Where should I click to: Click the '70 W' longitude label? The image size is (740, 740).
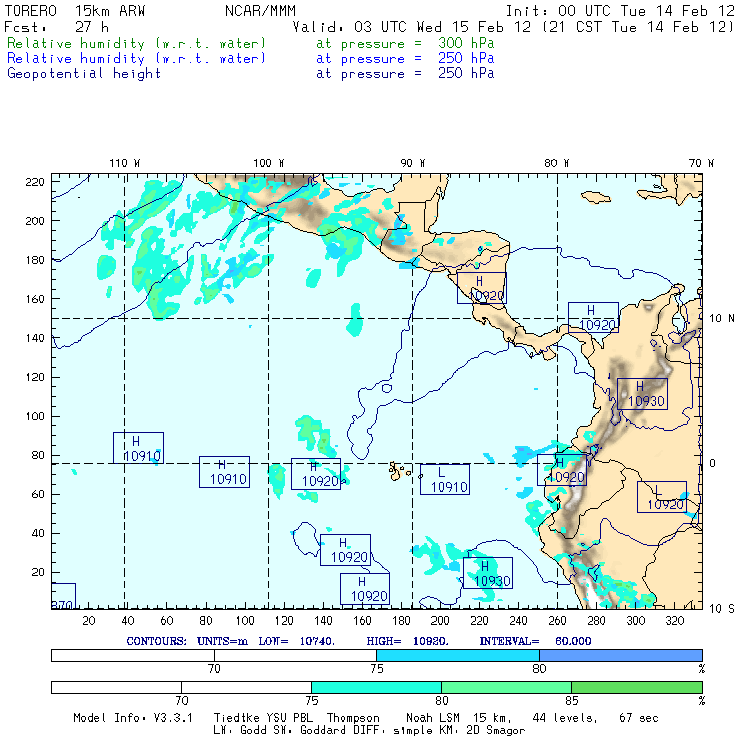[701, 163]
